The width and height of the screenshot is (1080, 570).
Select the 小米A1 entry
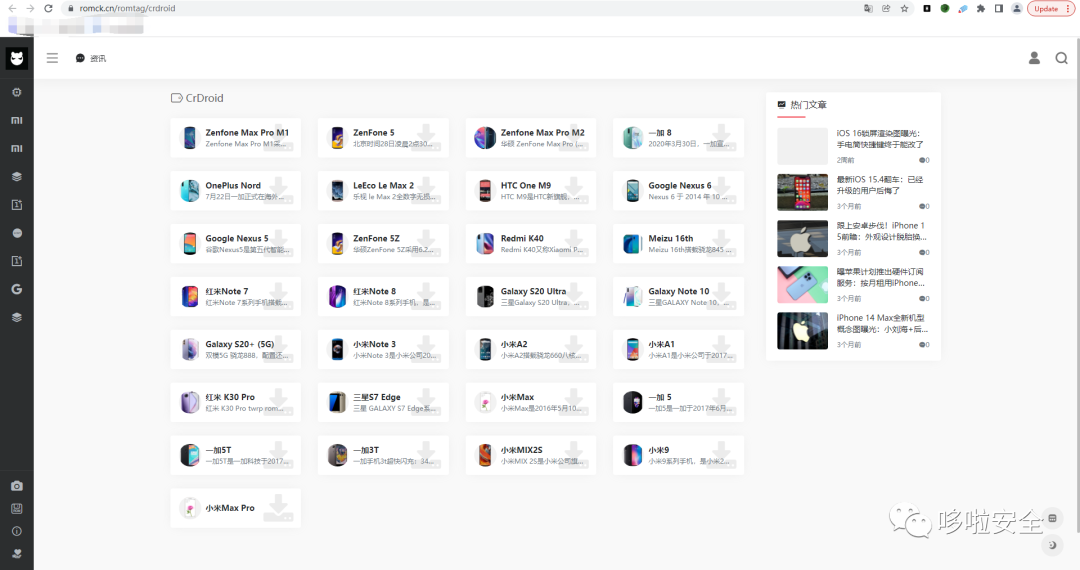678,350
